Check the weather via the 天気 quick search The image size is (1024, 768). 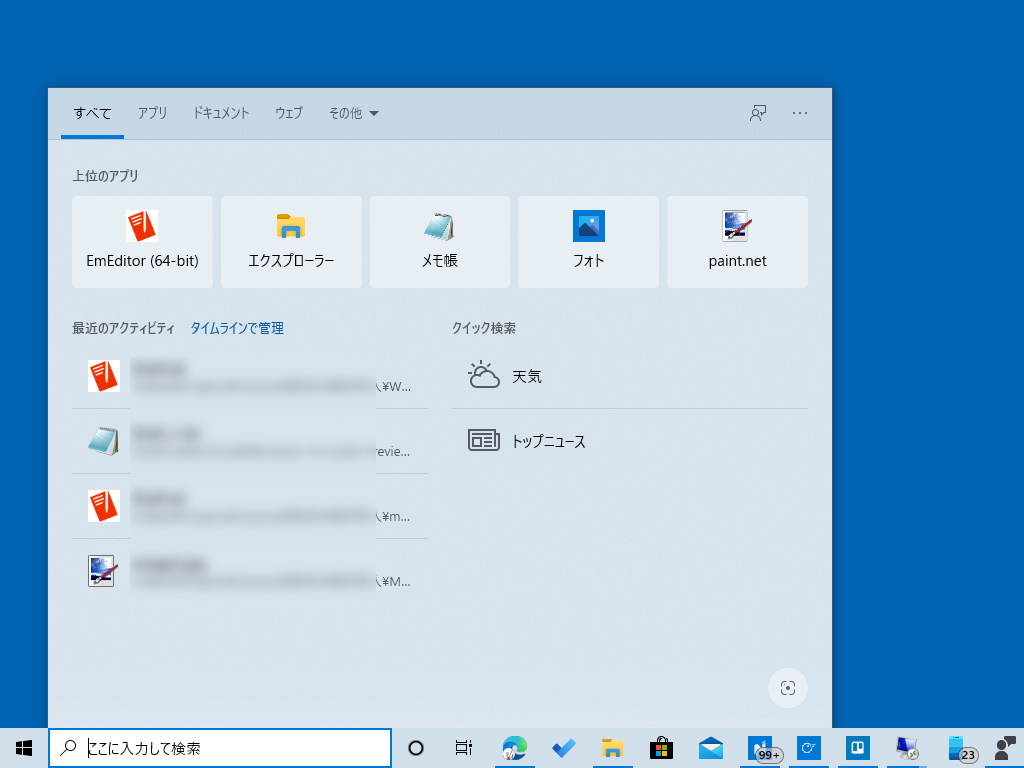[x=528, y=376]
